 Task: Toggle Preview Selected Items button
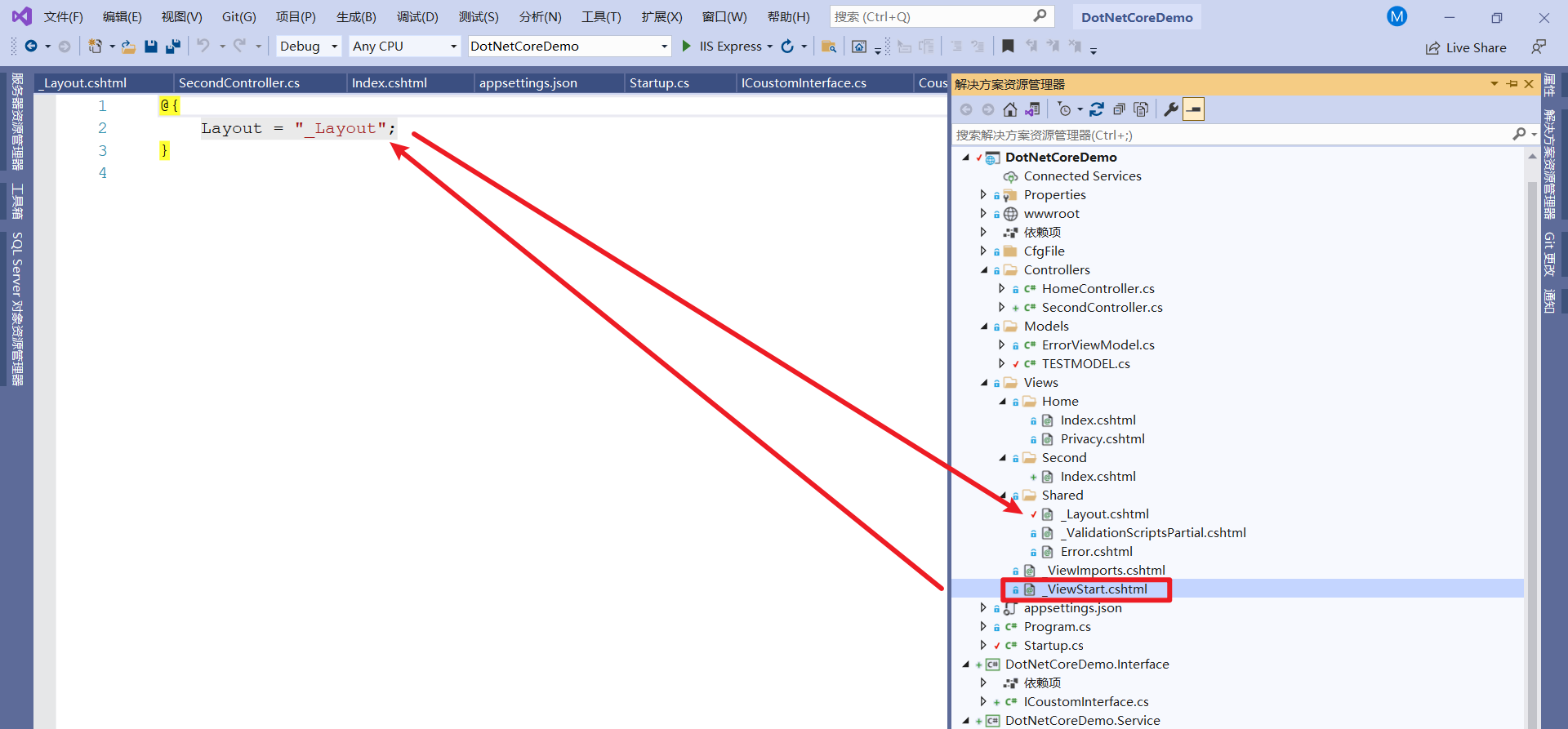click(x=1193, y=109)
